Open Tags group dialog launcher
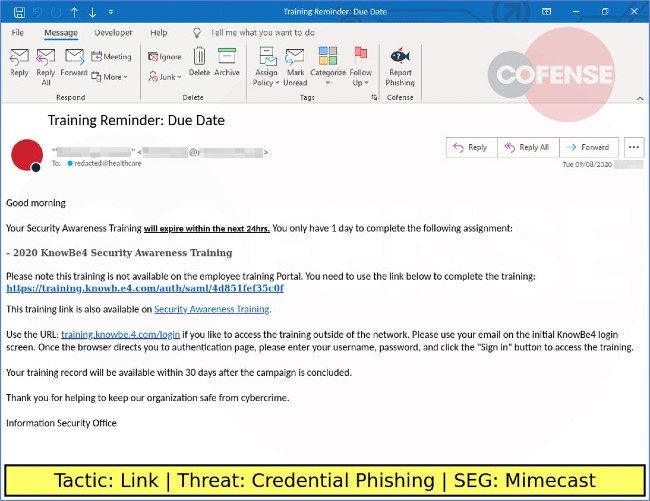650x501 pixels. 374,97
